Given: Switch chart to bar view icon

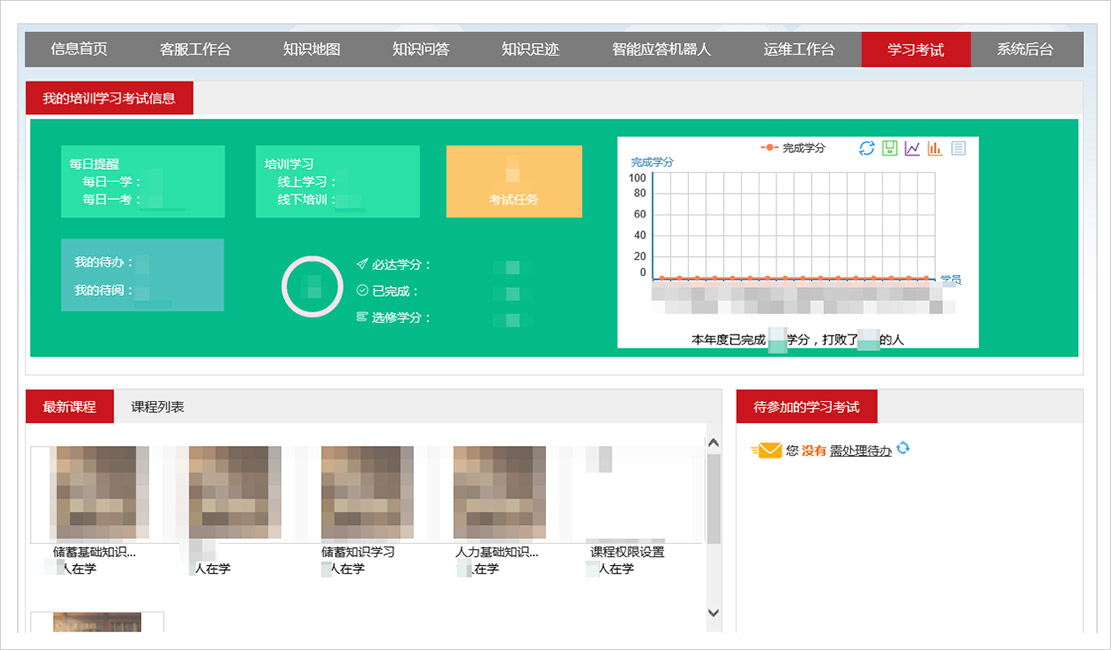Looking at the screenshot, I should 935,148.
